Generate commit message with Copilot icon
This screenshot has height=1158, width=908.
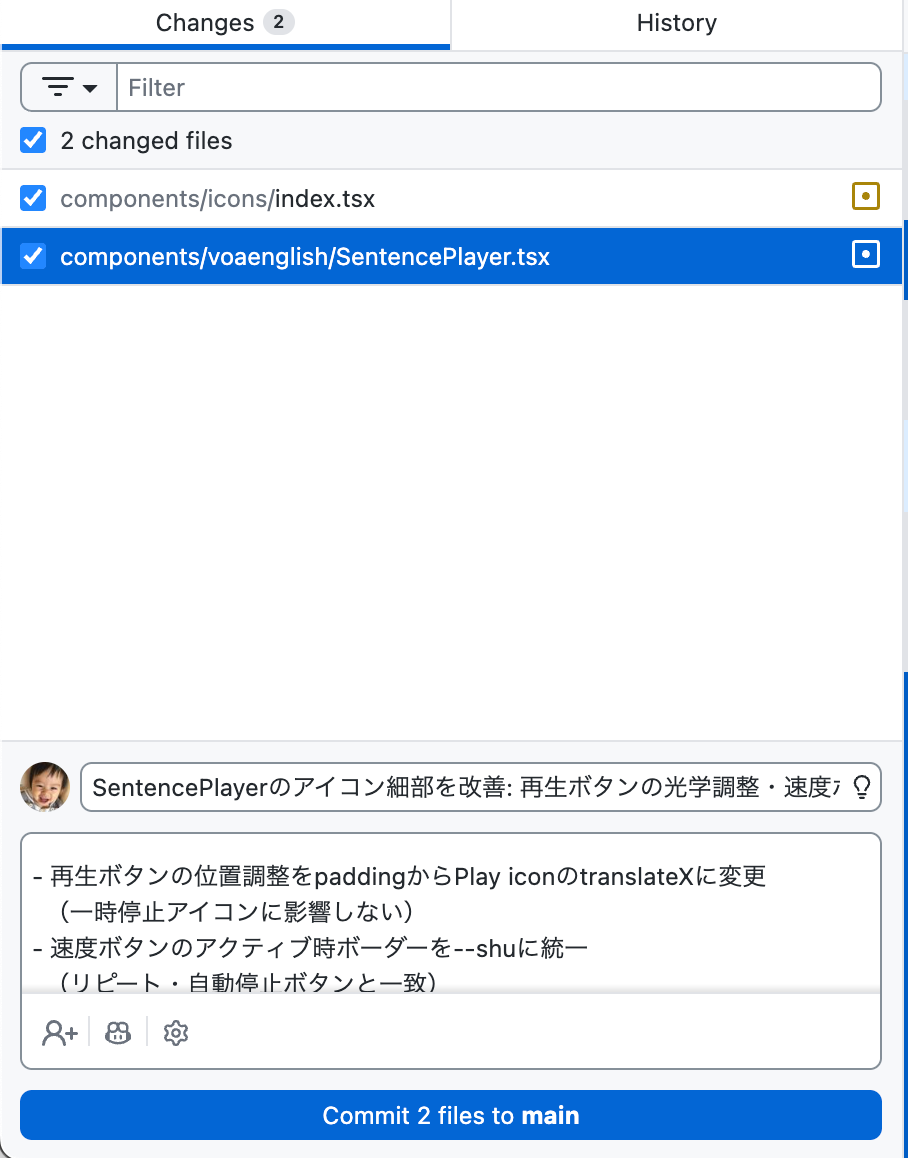[x=117, y=1032]
